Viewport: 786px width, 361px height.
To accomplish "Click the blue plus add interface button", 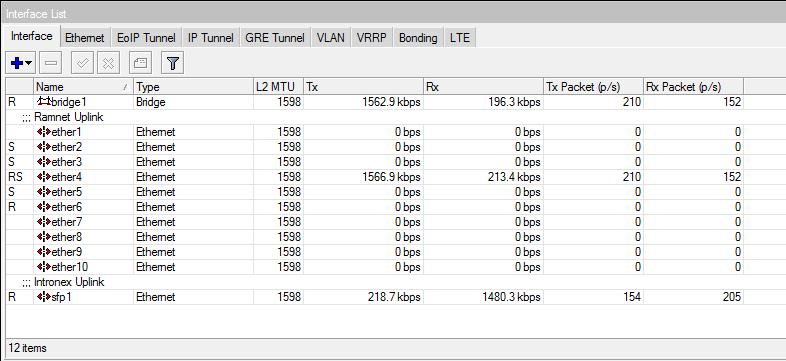I will [17, 63].
